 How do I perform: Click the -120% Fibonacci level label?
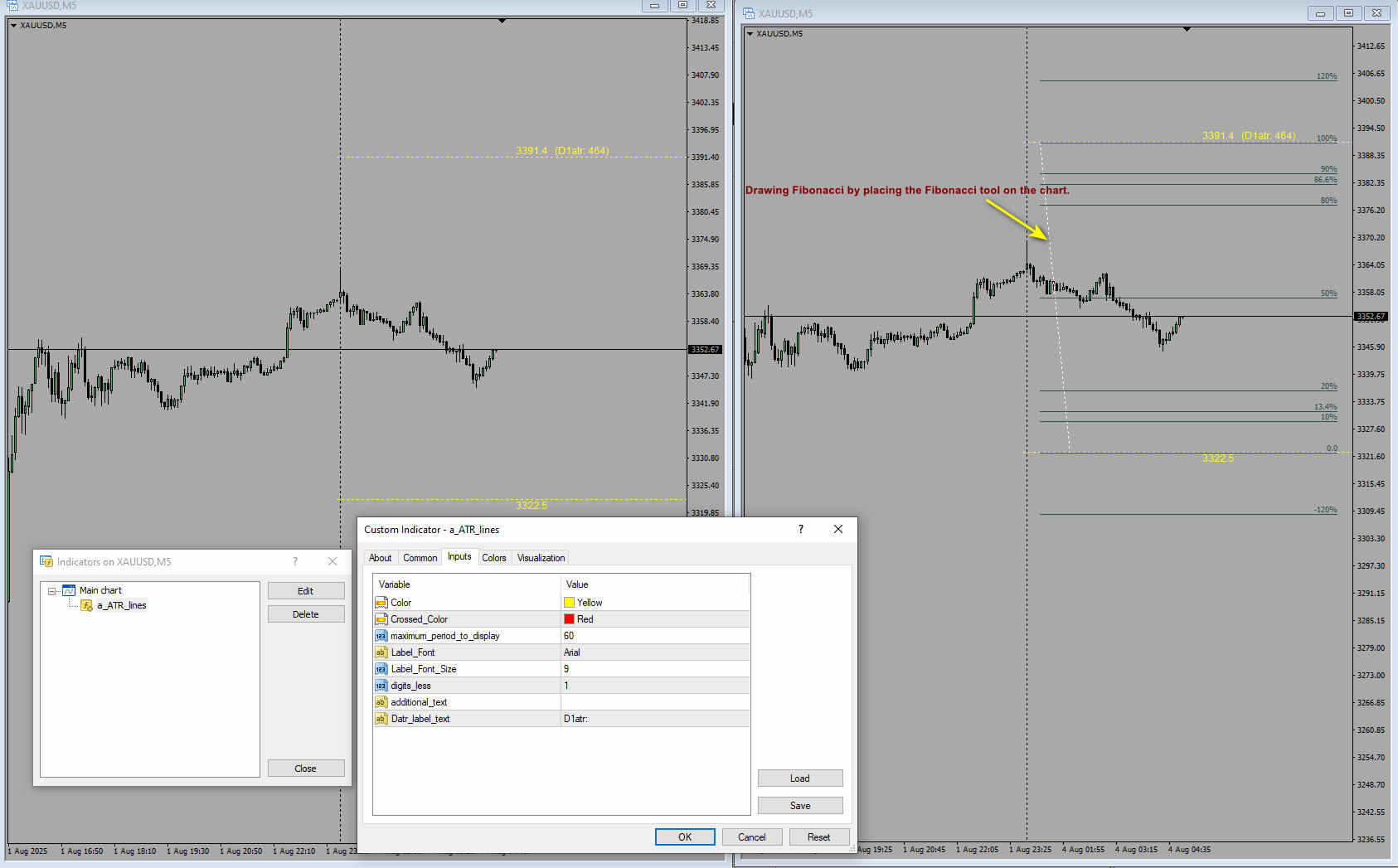coord(1326,510)
